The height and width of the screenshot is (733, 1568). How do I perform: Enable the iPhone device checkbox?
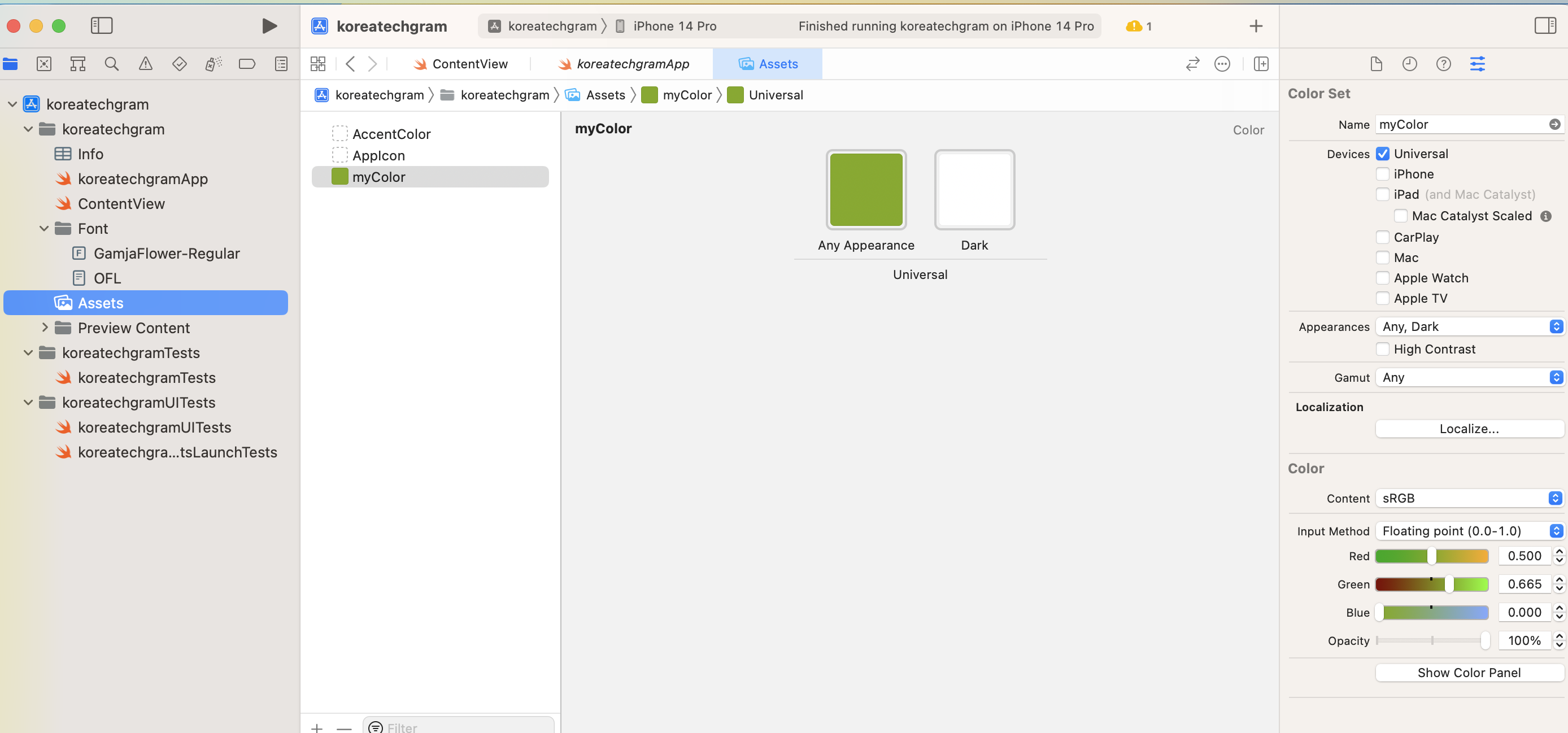(x=1383, y=174)
